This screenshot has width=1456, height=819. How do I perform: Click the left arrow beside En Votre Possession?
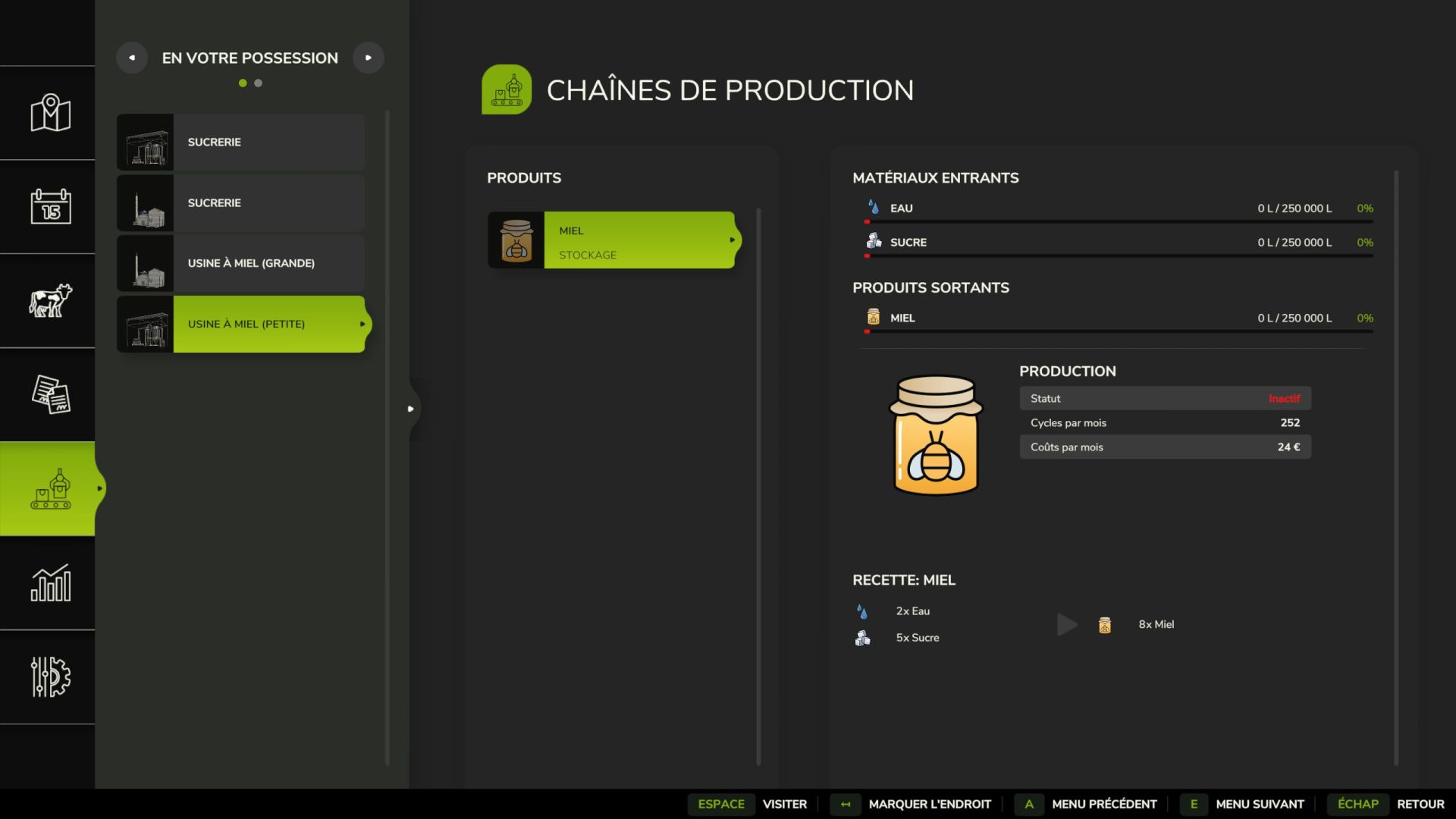point(132,57)
